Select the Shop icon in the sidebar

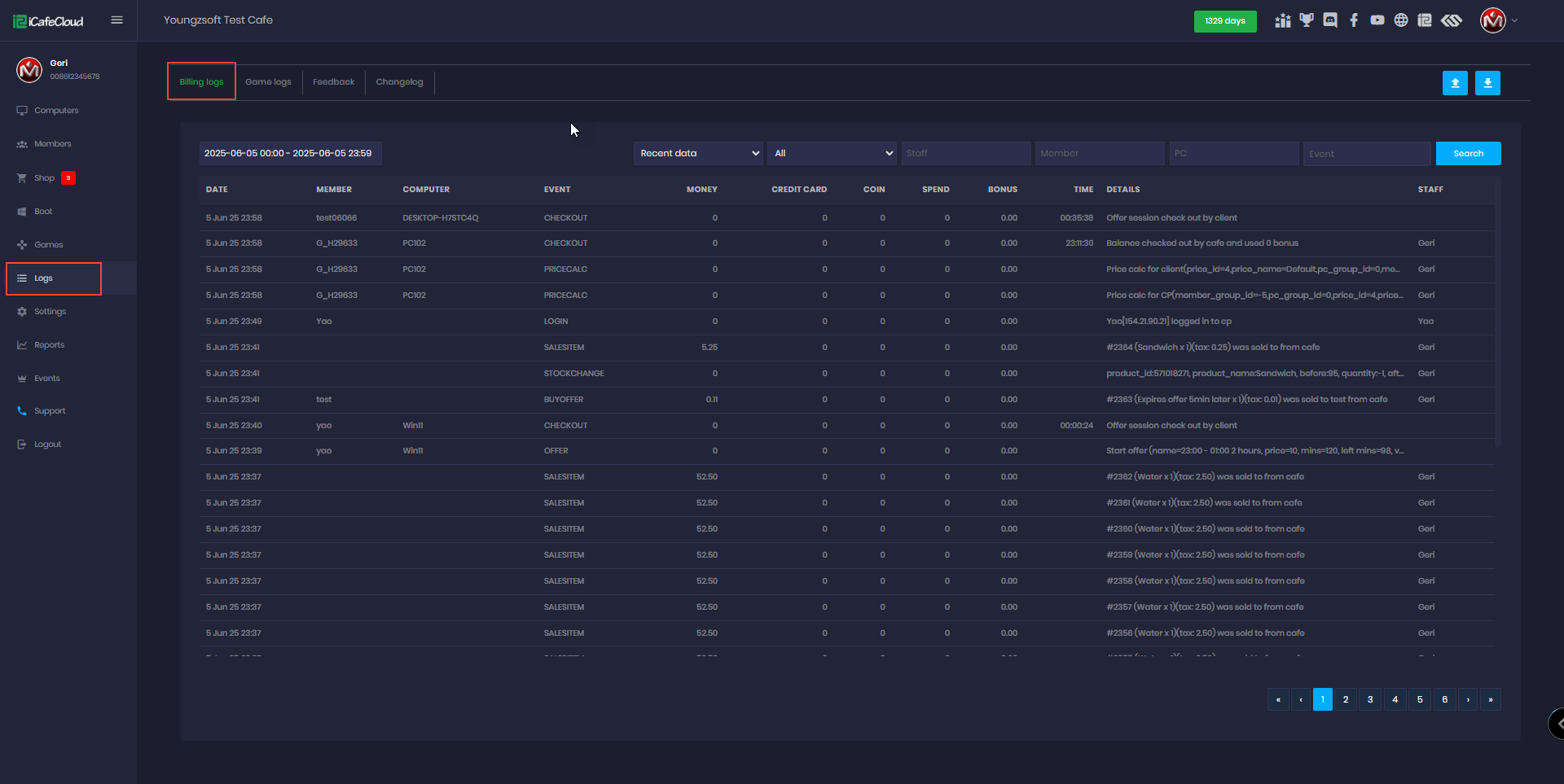click(22, 177)
